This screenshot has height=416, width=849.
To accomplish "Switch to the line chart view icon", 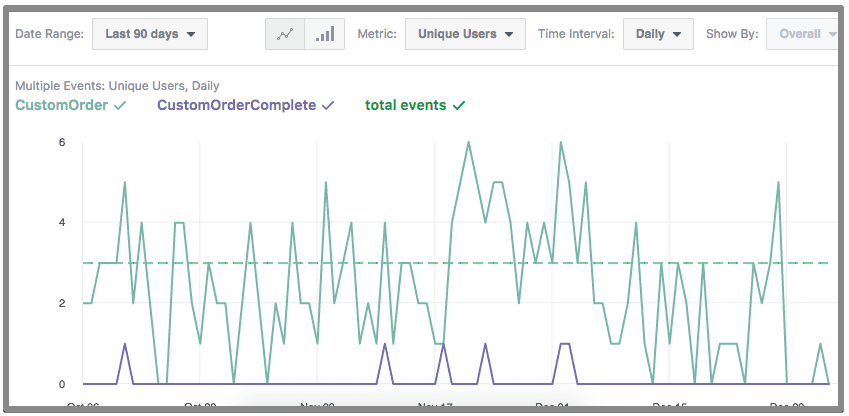I will pyautogui.click(x=285, y=34).
